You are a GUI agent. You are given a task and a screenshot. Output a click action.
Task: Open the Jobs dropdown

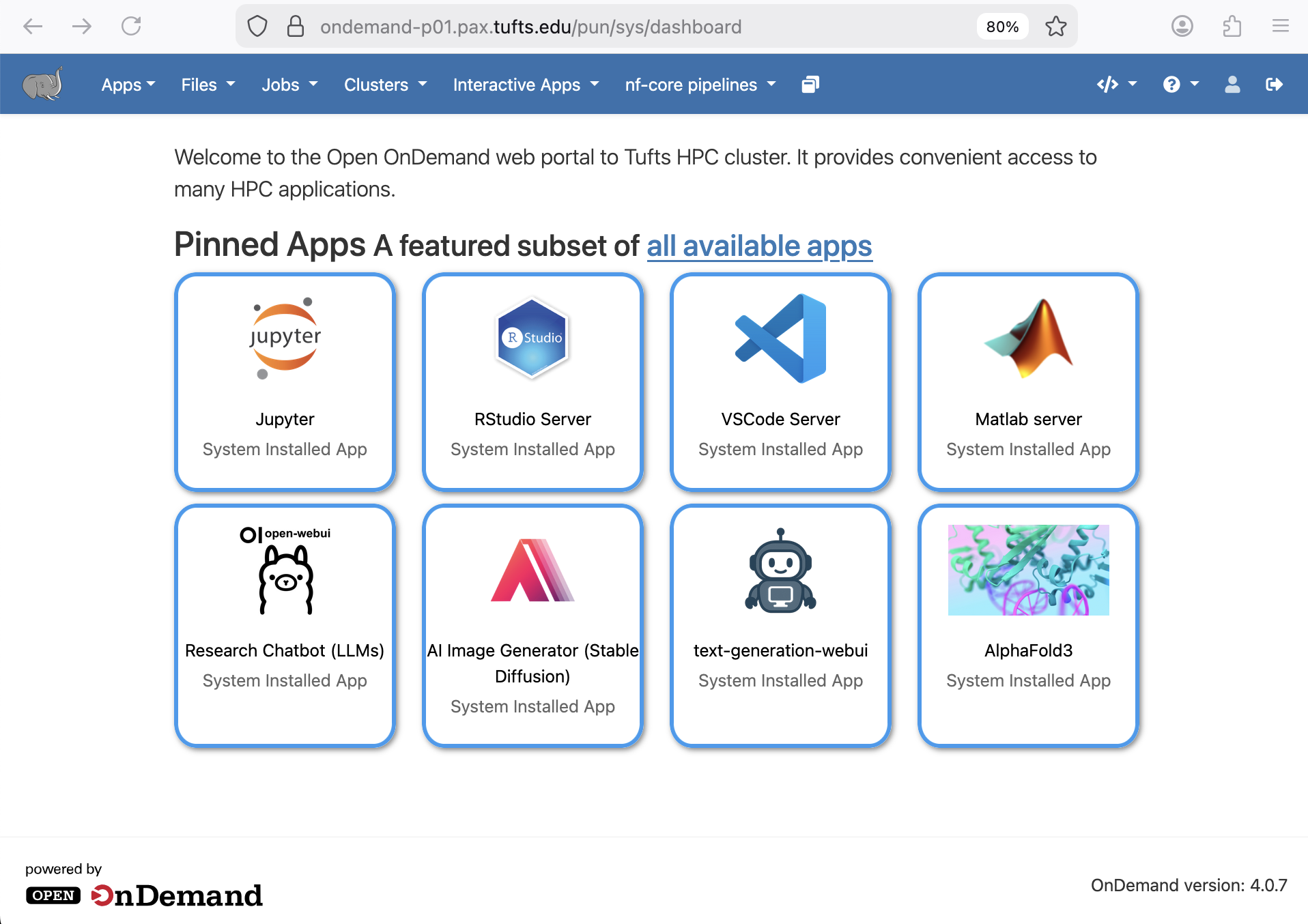click(289, 85)
